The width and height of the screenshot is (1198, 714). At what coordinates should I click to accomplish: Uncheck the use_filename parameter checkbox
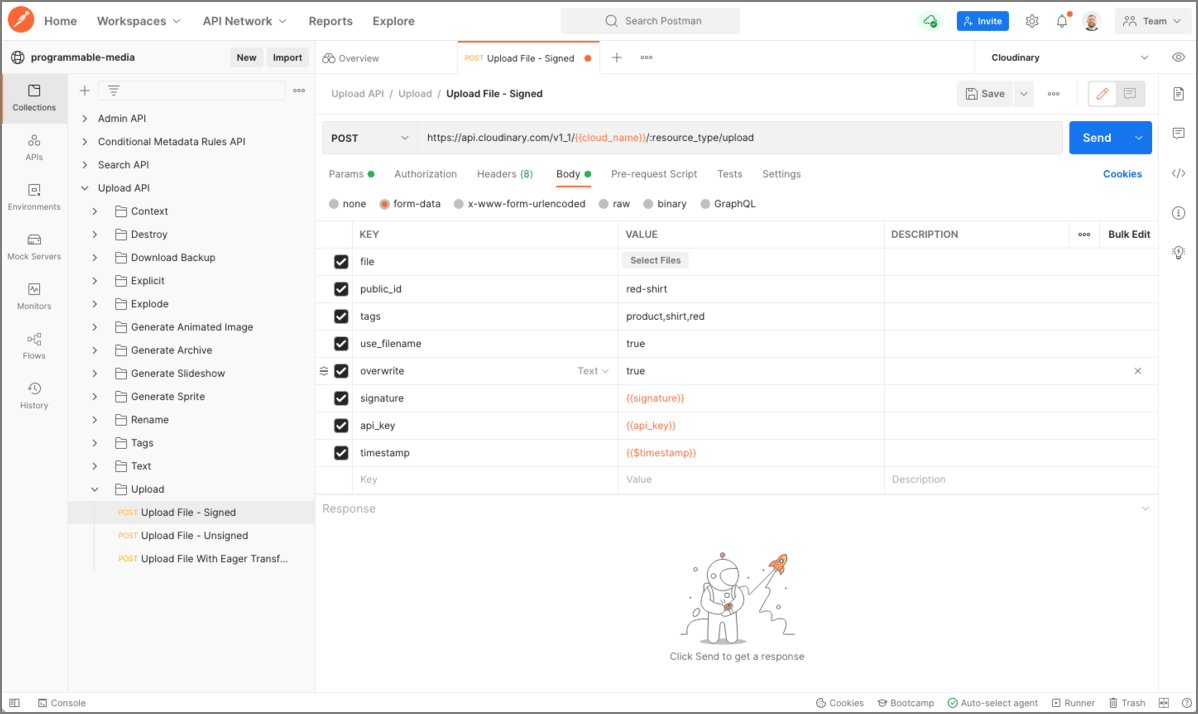click(x=341, y=344)
